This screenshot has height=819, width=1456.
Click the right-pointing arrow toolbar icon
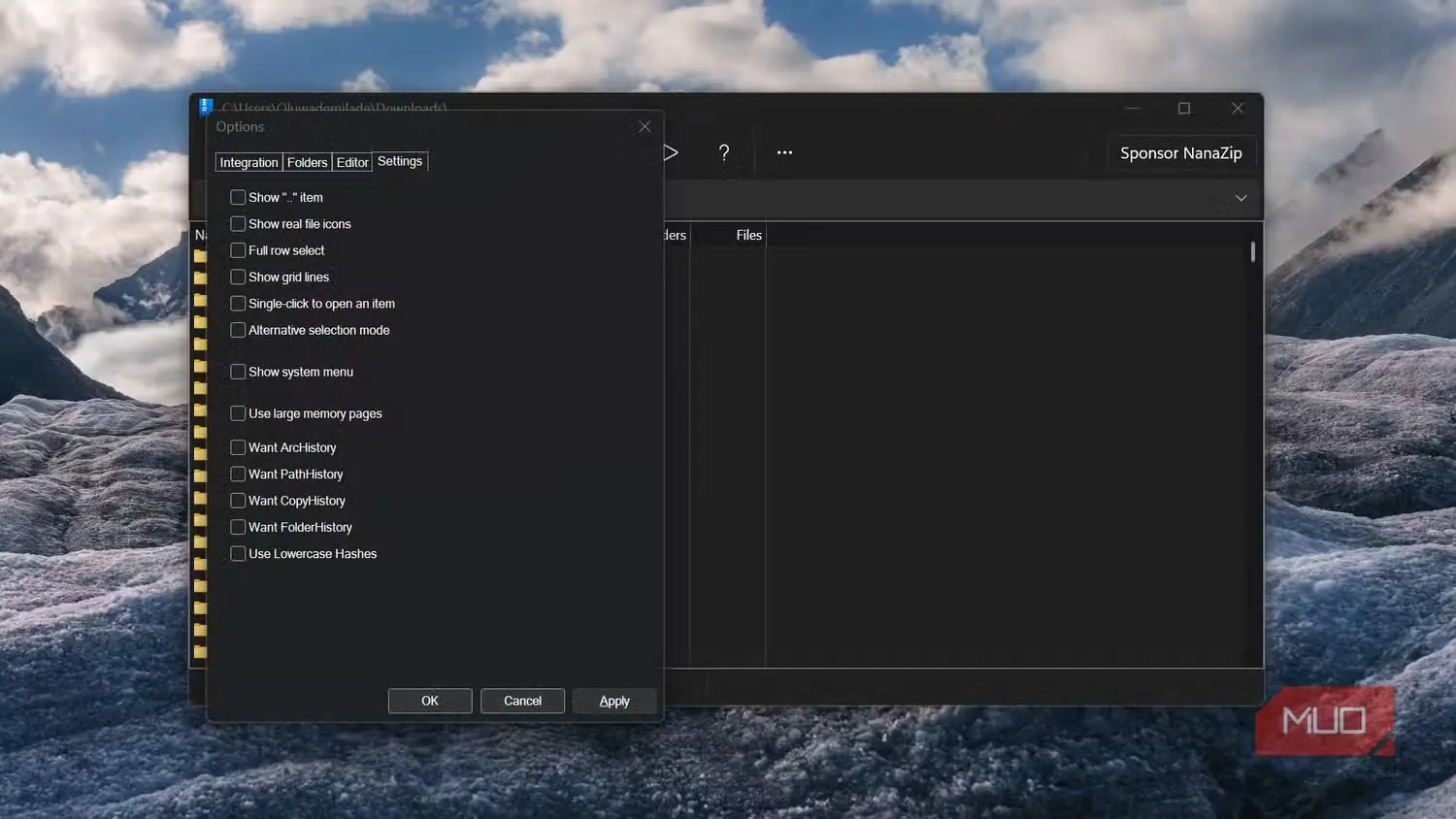pyautogui.click(x=671, y=152)
